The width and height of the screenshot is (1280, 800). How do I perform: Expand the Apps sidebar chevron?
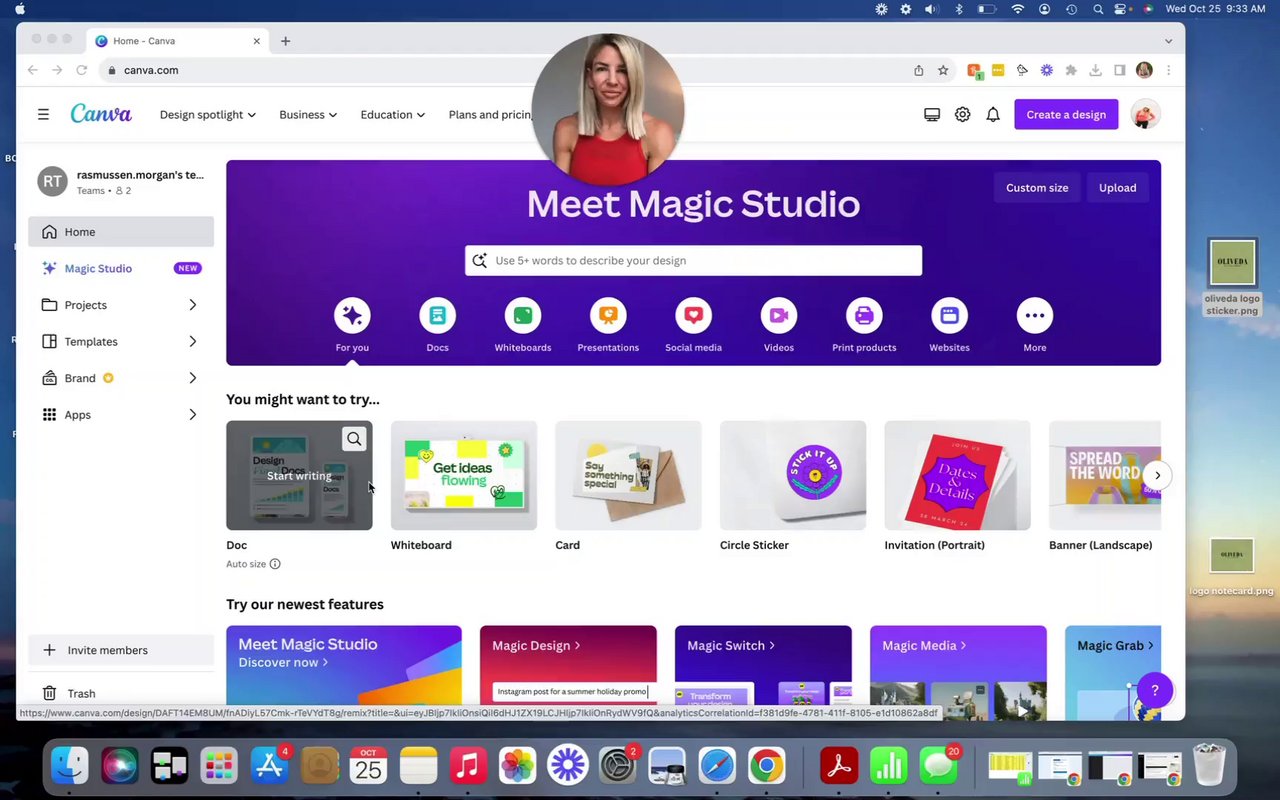[193, 414]
